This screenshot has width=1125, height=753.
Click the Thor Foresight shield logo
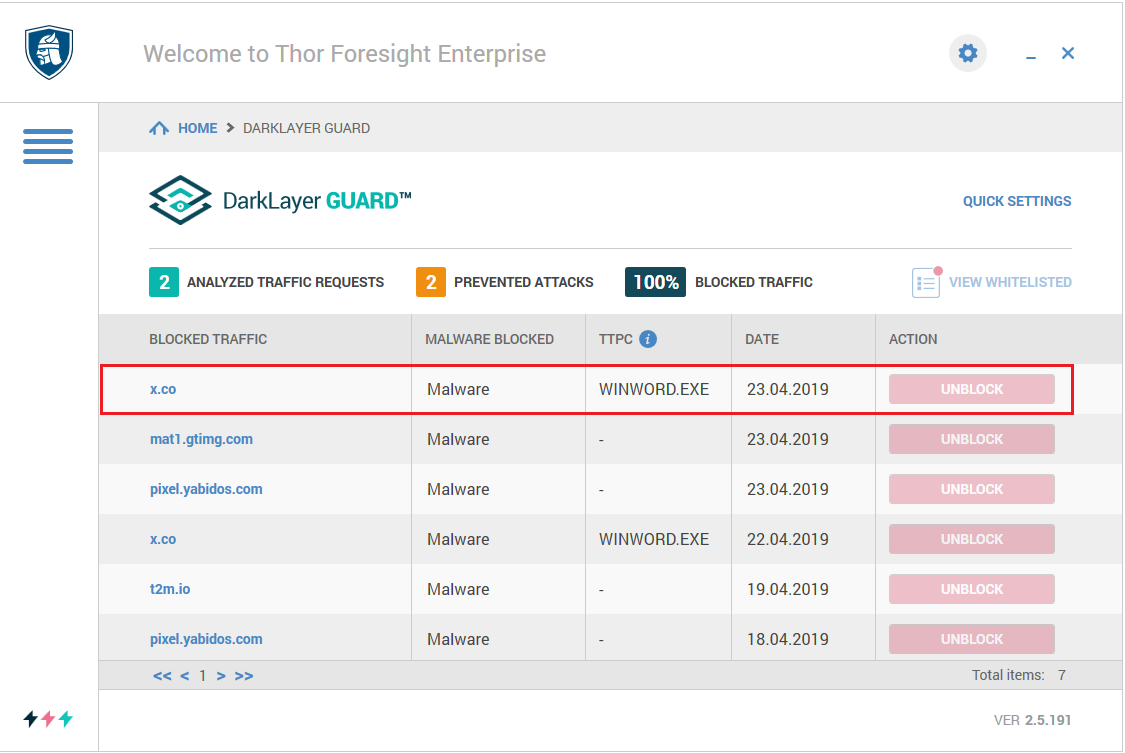49,52
